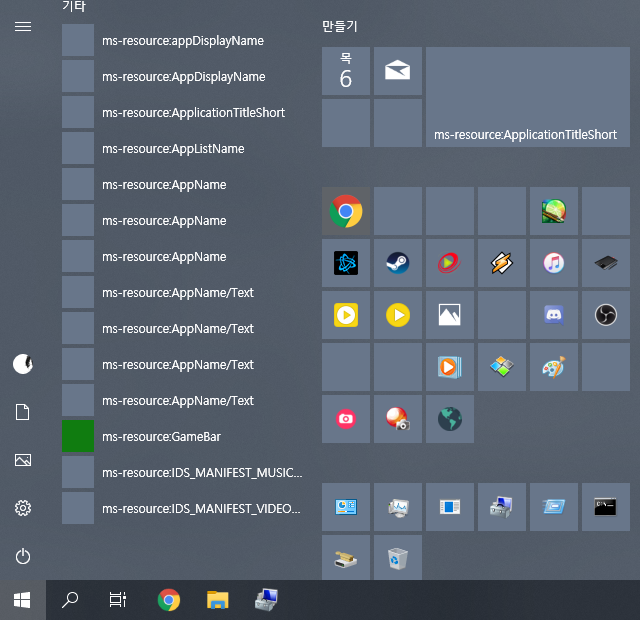Click the user account avatar
Image resolution: width=640 pixels, height=620 pixels.
click(23, 364)
